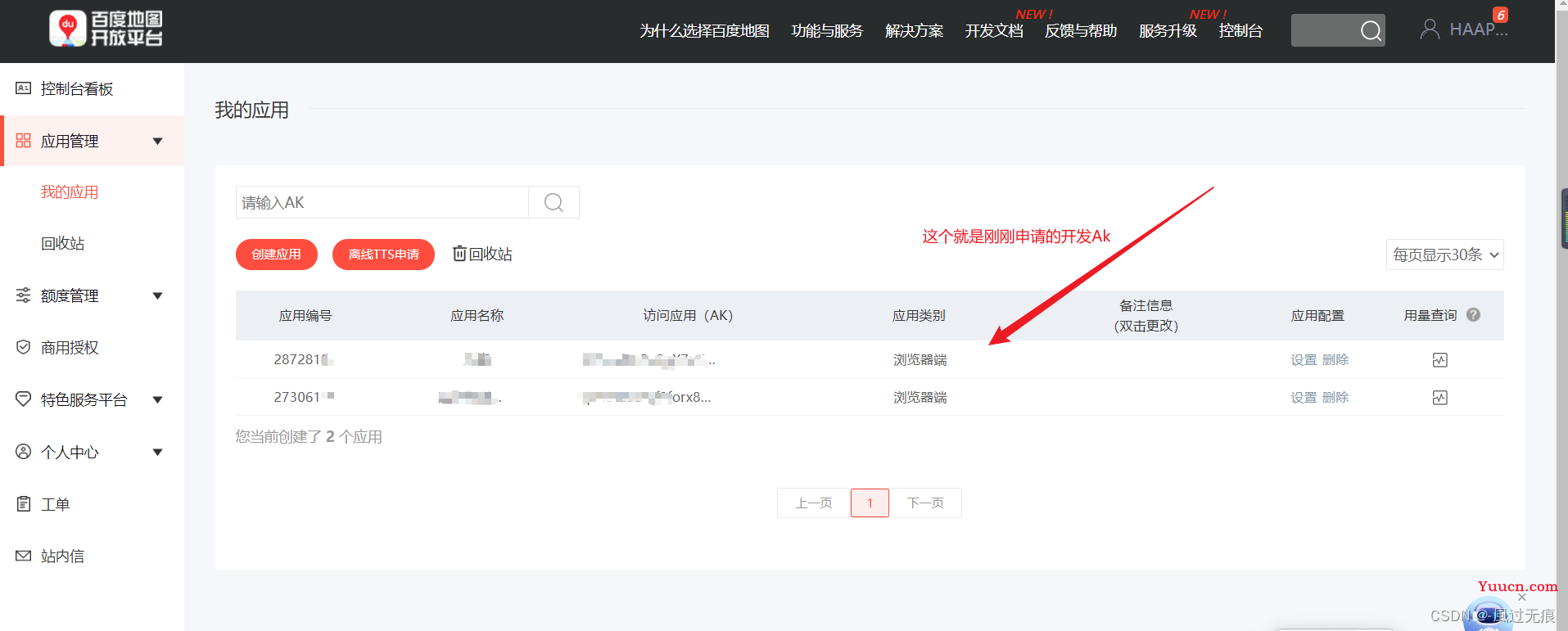
Task: Click the 额度管理 sliders icon in sidebar
Action: click(x=23, y=295)
